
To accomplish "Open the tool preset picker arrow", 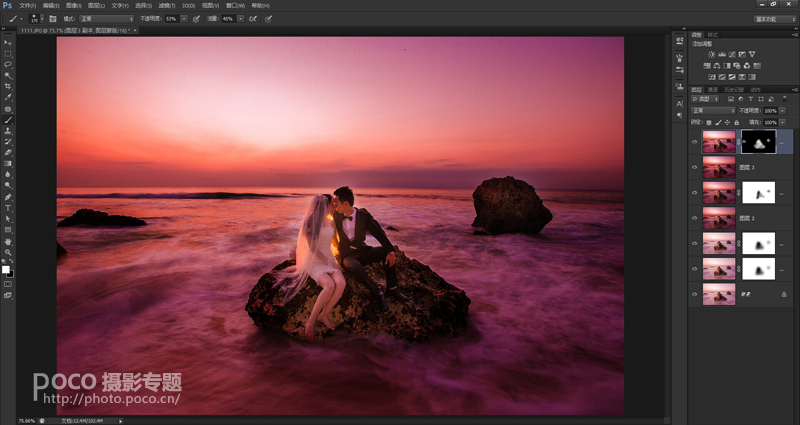I will pyautogui.click(x=21, y=19).
